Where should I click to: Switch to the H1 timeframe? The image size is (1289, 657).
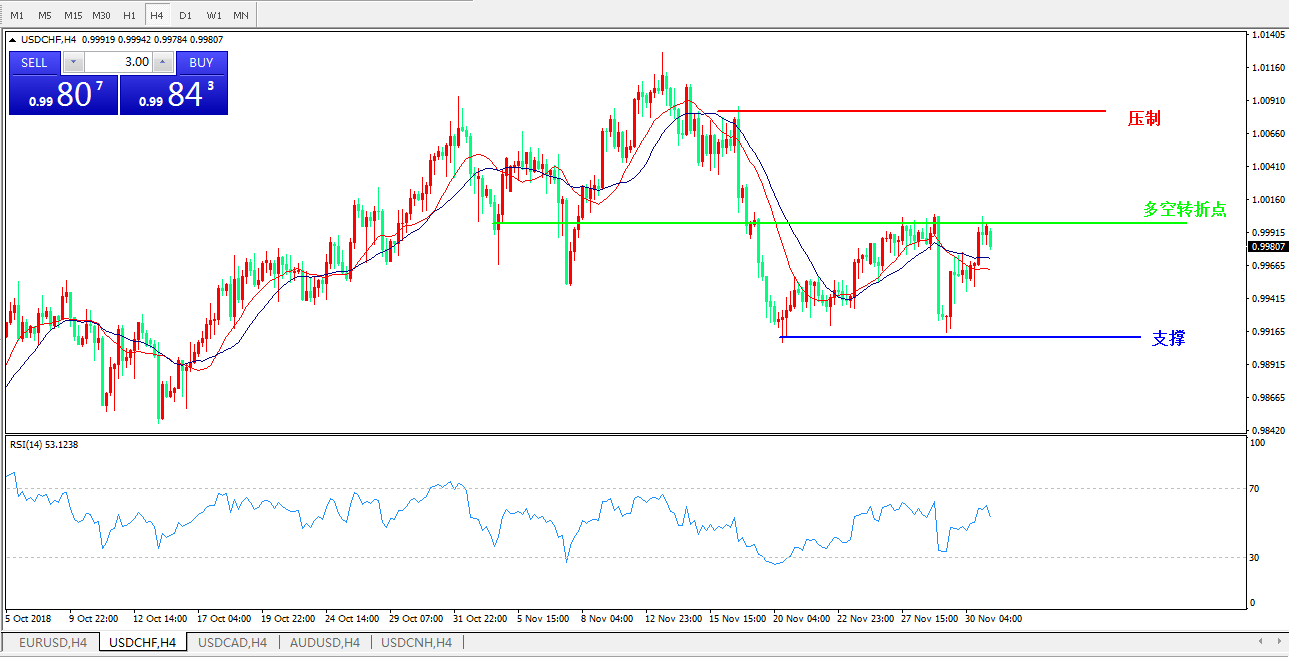pyautogui.click(x=129, y=16)
